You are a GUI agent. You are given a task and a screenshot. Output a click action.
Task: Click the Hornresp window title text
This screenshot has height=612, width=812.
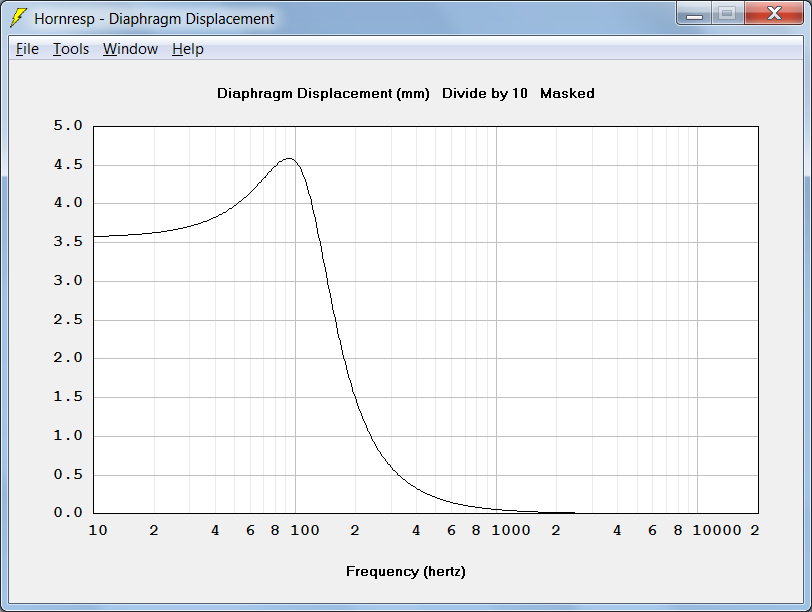pos(154,19)
